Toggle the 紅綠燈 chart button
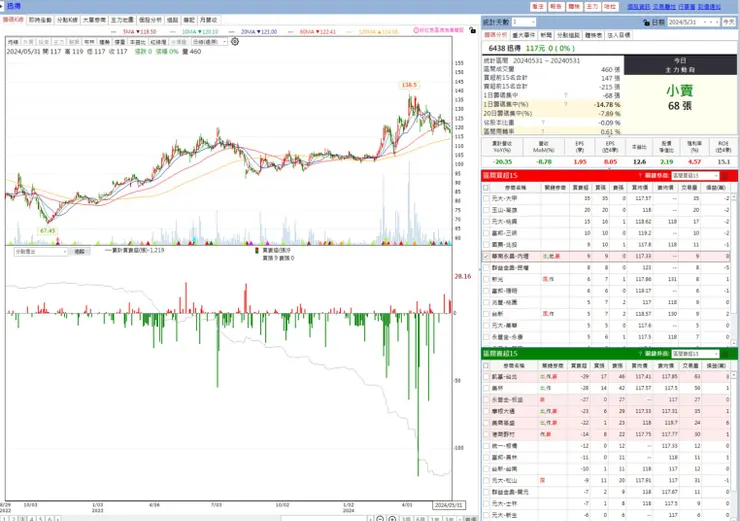The image size is (740, 521). pos(158,42)
